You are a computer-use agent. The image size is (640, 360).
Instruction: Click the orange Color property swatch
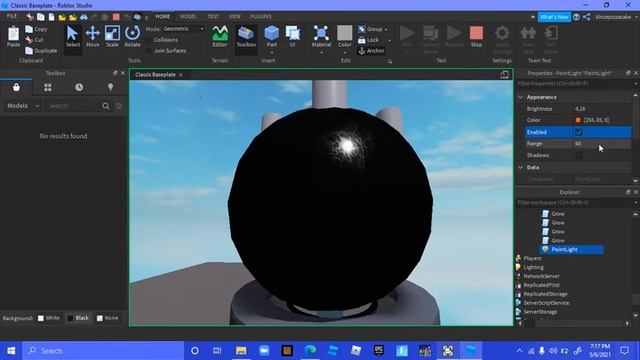578,120
